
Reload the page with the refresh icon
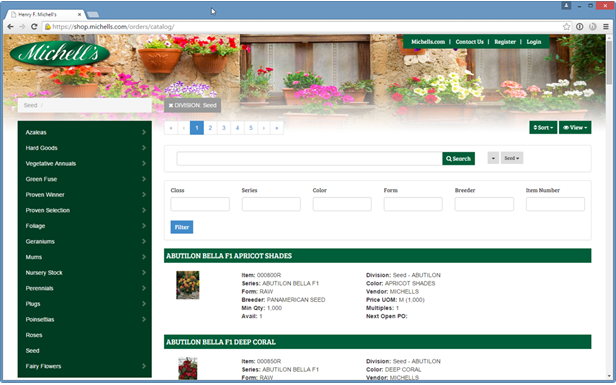click(34, 26)
